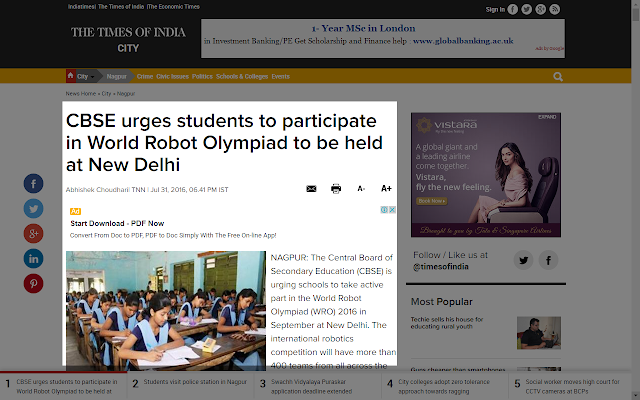Open the Crime section tab
Screen dimensions: 640x400
(145, 76)
